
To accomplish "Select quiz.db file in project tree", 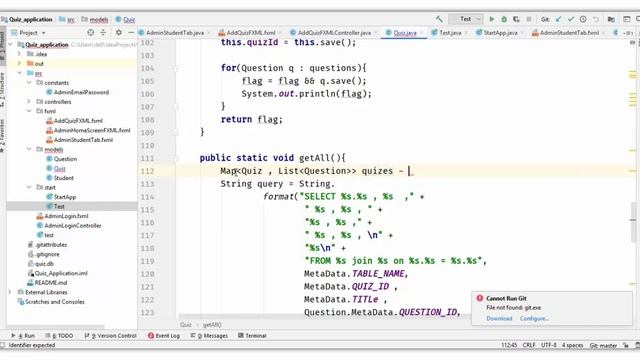I will coord(40,264).
